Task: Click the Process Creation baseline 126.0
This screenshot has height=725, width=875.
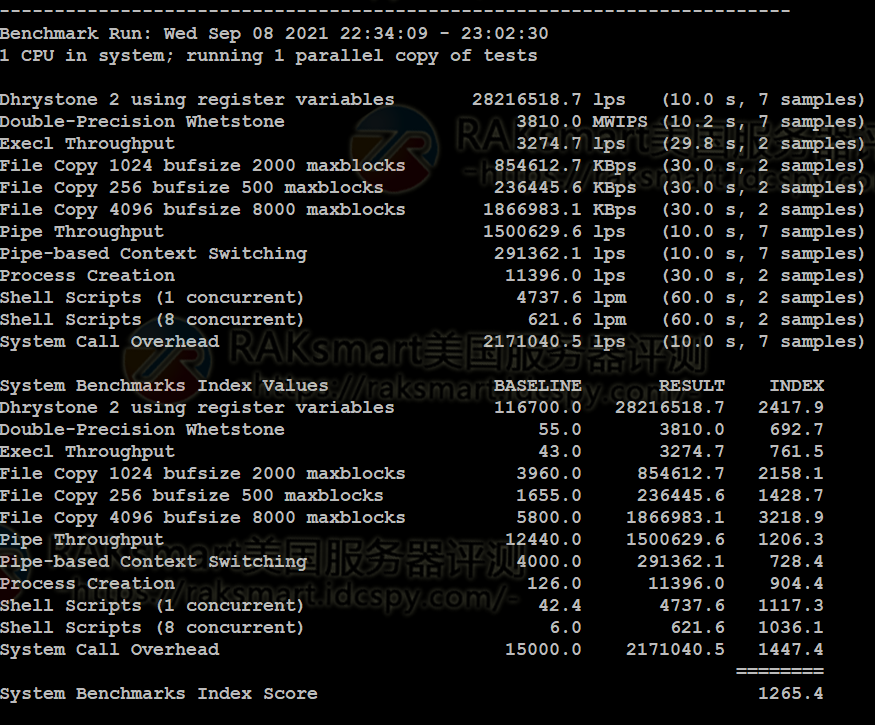Action: pos(554,584)
